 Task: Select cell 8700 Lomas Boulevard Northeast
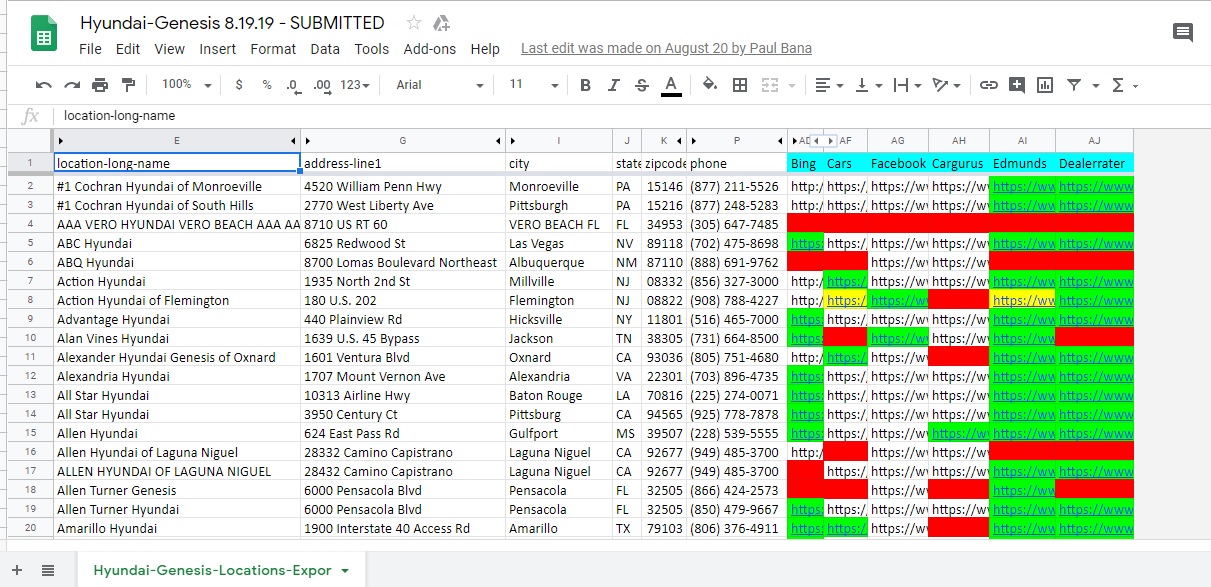point(403,262)
